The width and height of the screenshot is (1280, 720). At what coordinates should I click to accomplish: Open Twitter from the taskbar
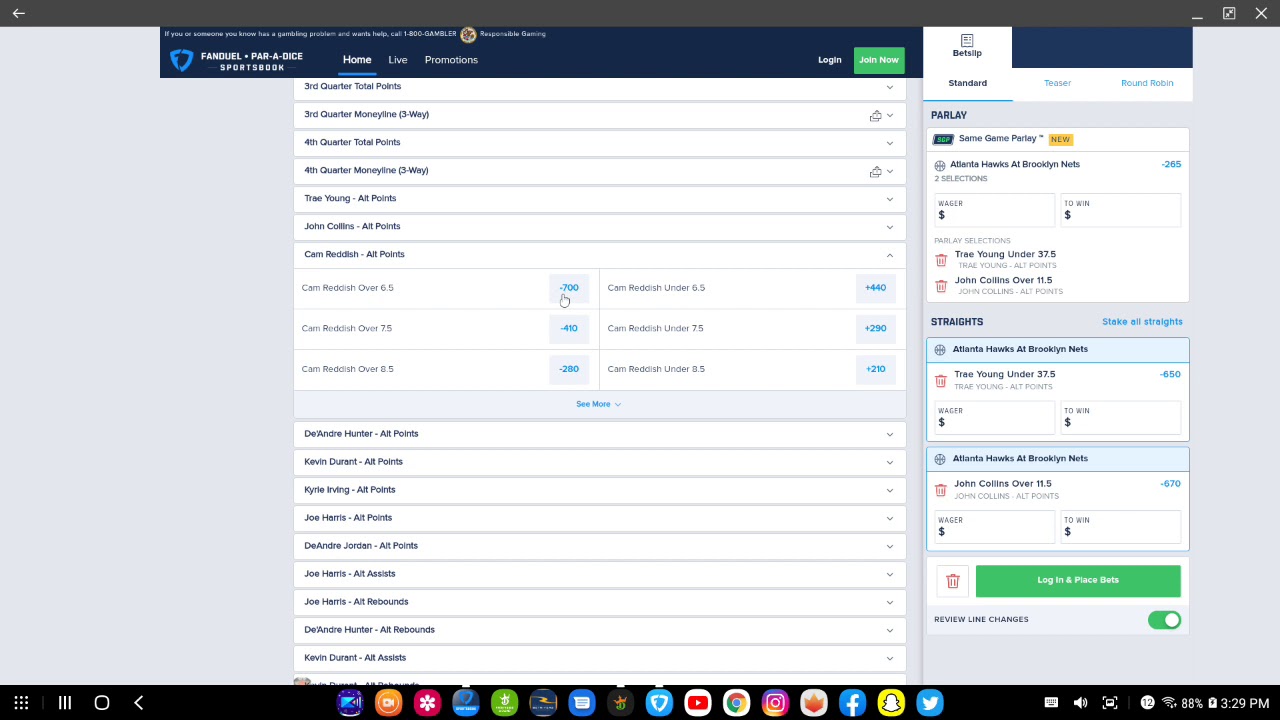click(930, 703)
